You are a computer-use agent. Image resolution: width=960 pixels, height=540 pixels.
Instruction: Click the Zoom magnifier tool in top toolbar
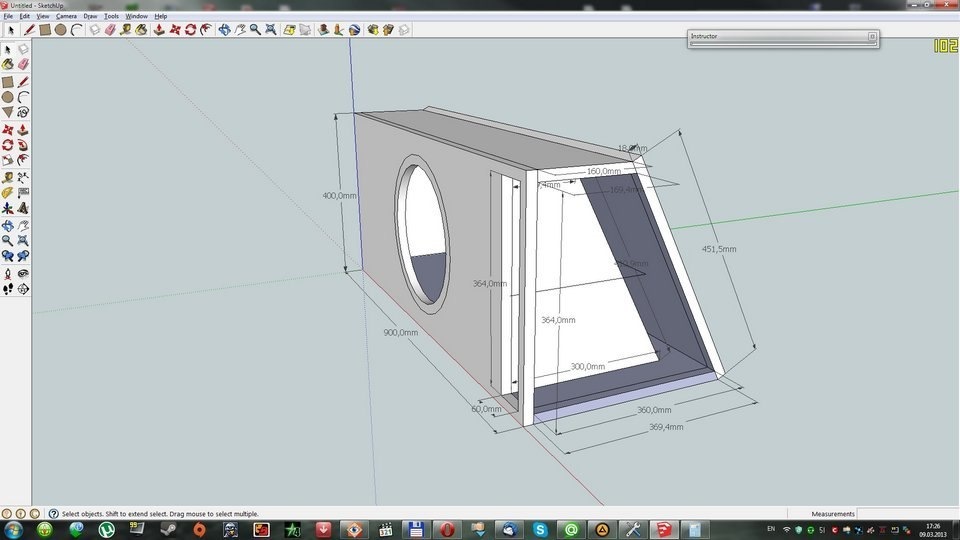pyautogui.click(x=255, y=30)
